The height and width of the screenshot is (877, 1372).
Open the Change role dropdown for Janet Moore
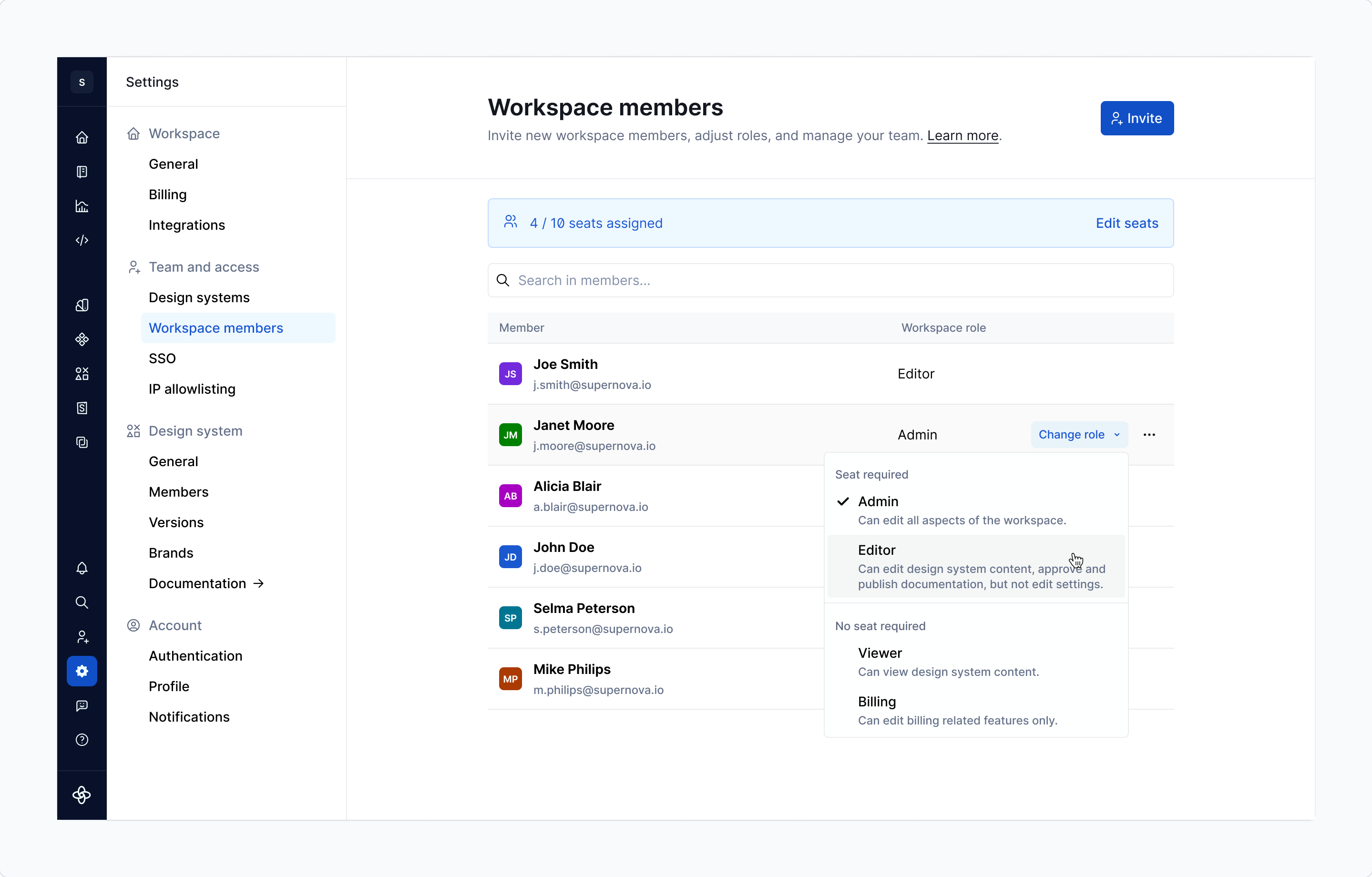[x=1078, y=435]
